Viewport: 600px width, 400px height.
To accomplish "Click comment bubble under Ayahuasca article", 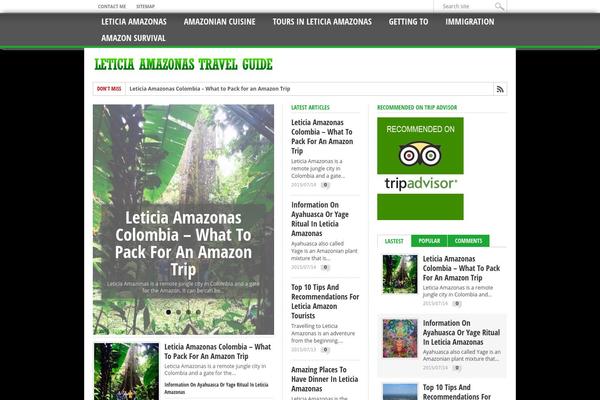I will click(x=325, y=267).
